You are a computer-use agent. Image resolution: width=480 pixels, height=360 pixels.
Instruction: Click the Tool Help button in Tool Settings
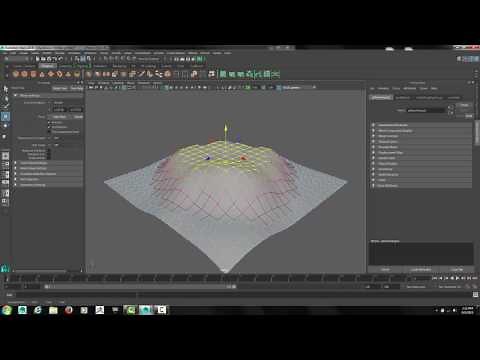coord(77,88)
